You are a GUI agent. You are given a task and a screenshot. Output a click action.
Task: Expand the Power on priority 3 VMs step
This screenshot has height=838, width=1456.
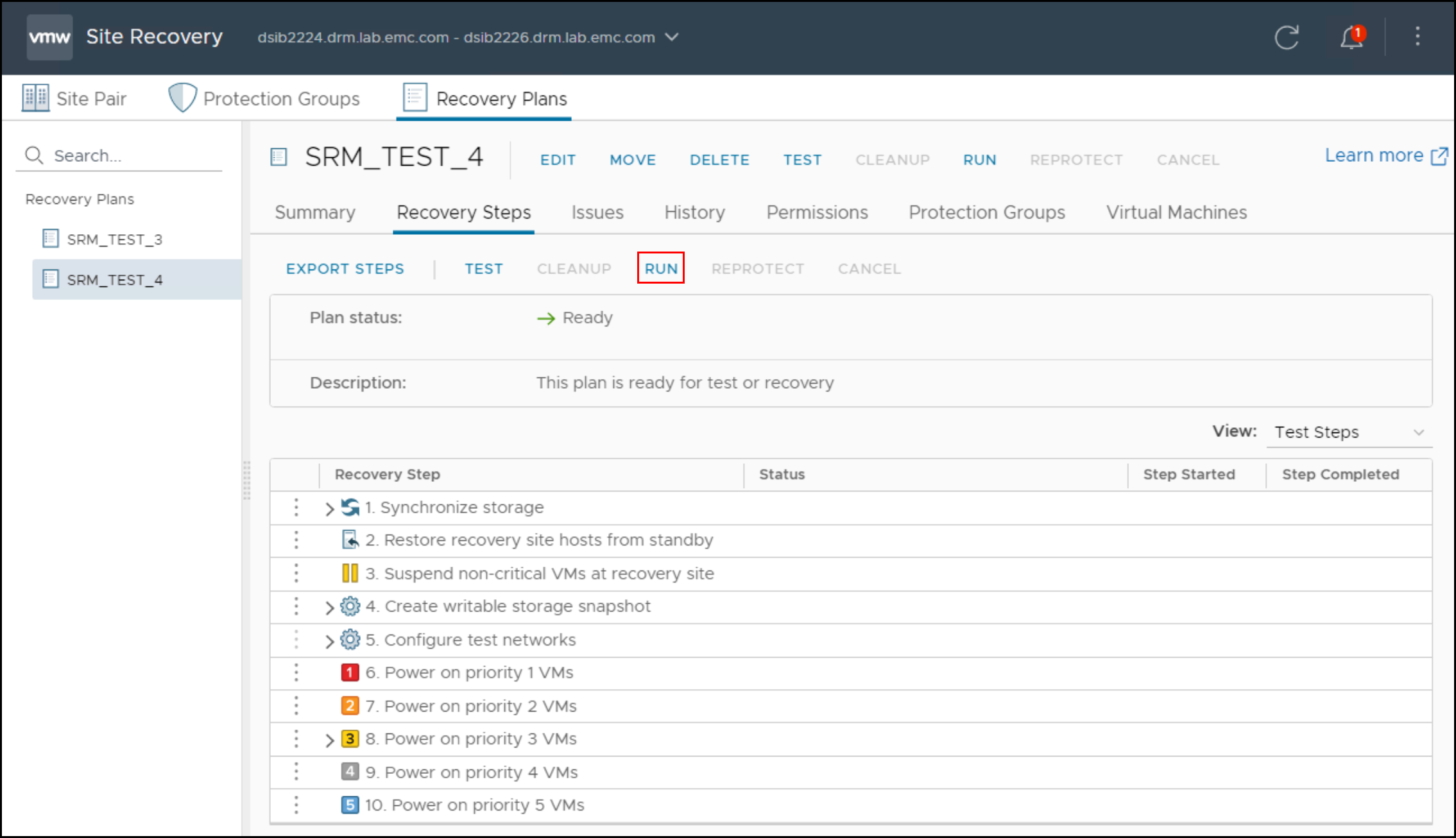(329, 740)
